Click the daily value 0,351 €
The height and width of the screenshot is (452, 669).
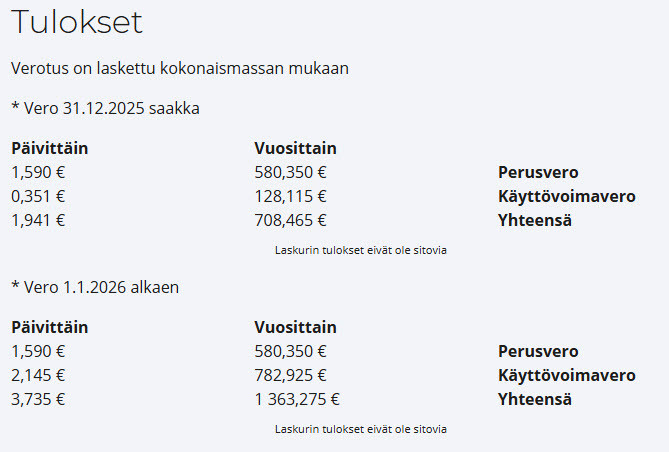point(38,196)
